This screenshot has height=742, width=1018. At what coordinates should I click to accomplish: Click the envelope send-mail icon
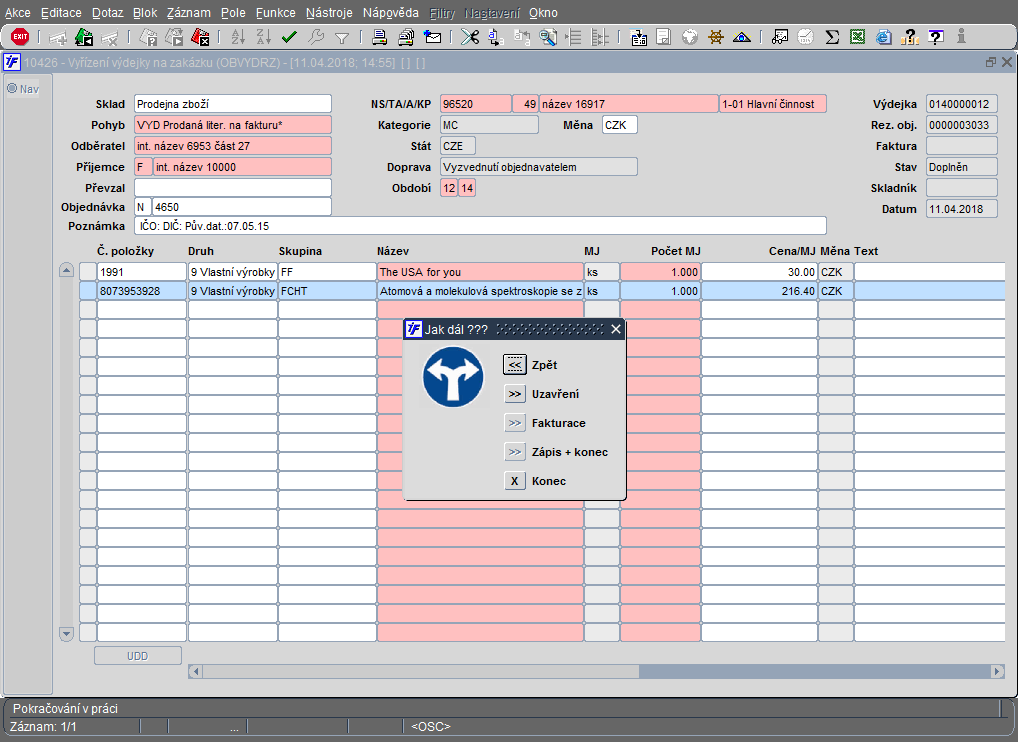432,37
